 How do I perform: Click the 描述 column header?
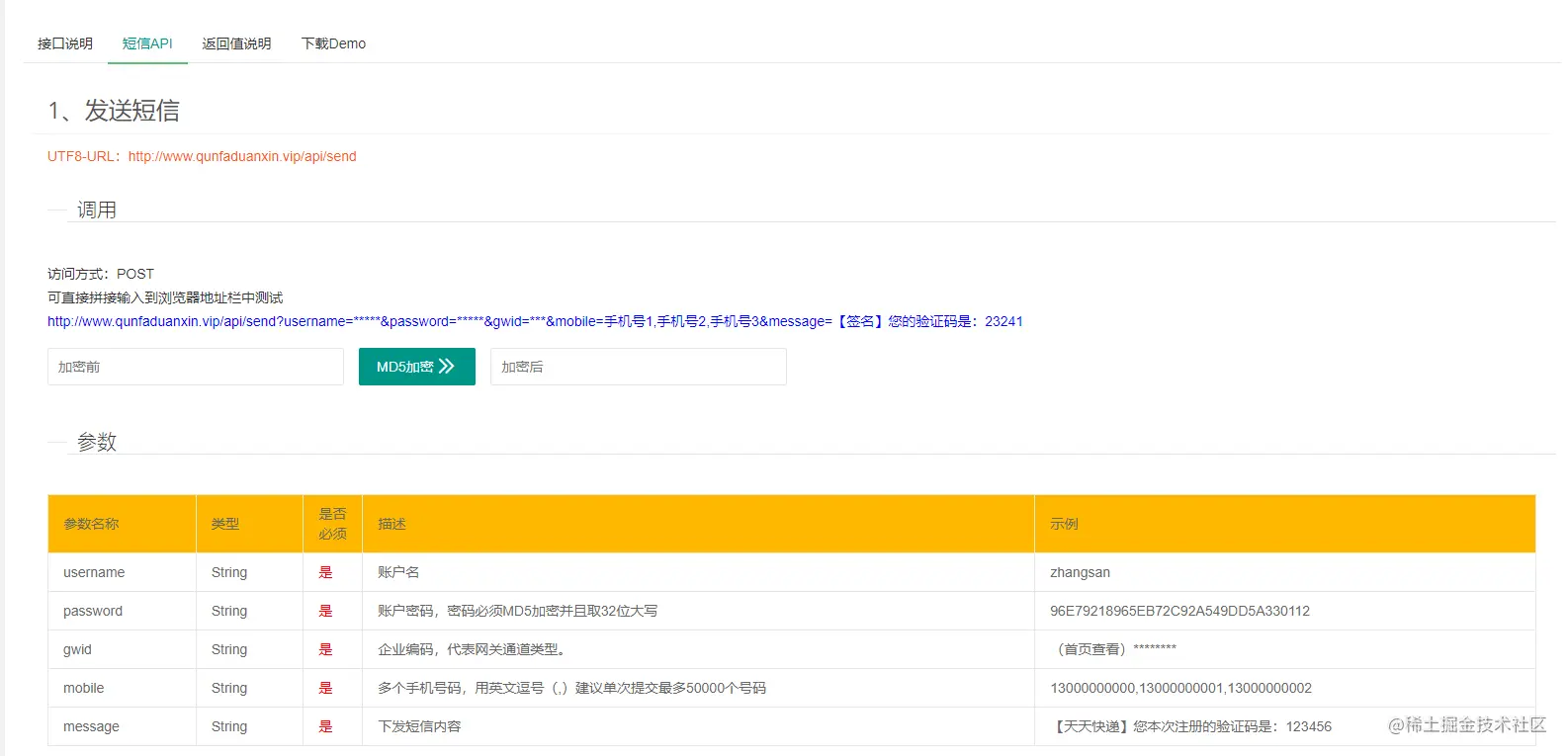coord(392,524)
